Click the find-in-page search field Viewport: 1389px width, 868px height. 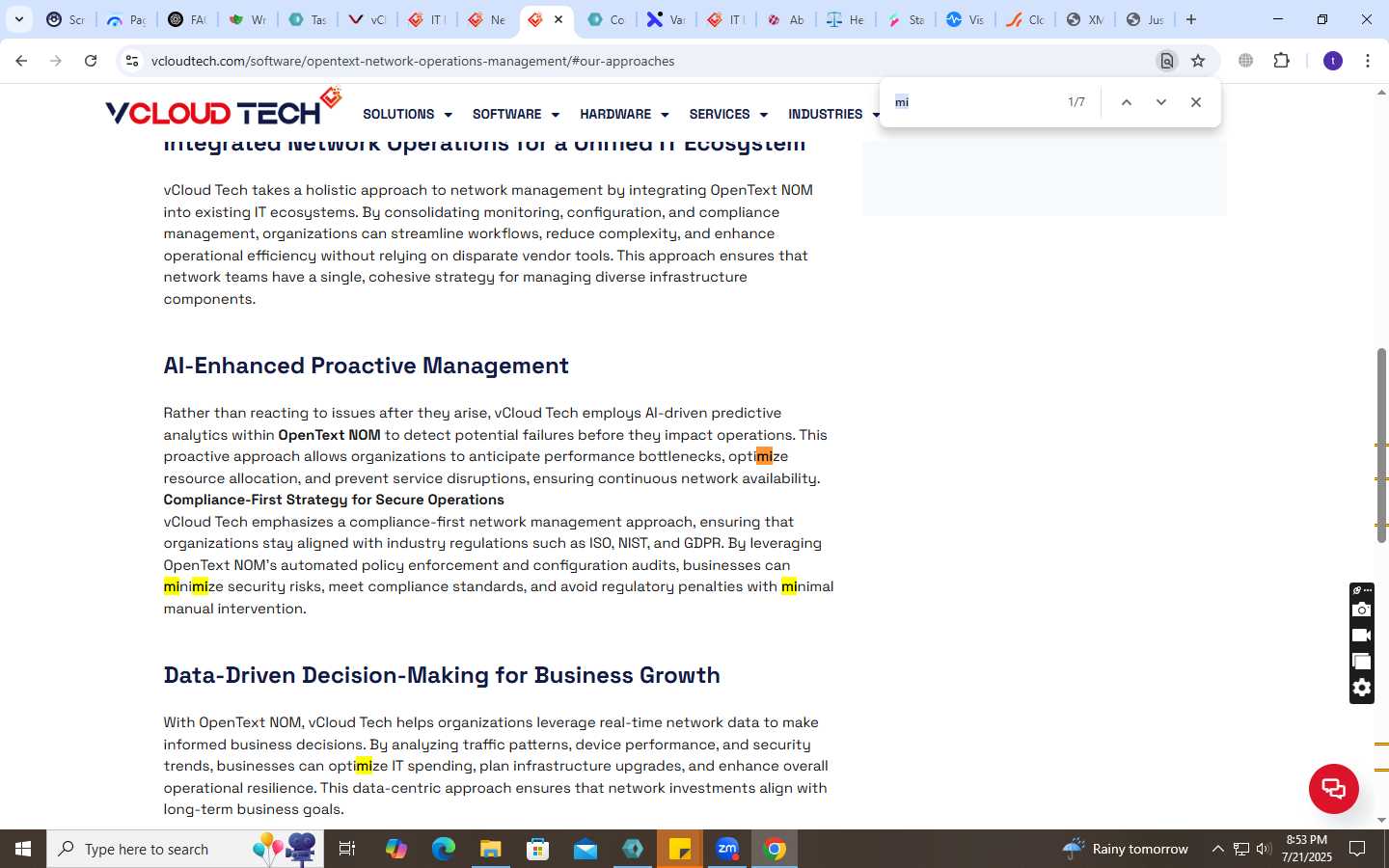point(974,102)
